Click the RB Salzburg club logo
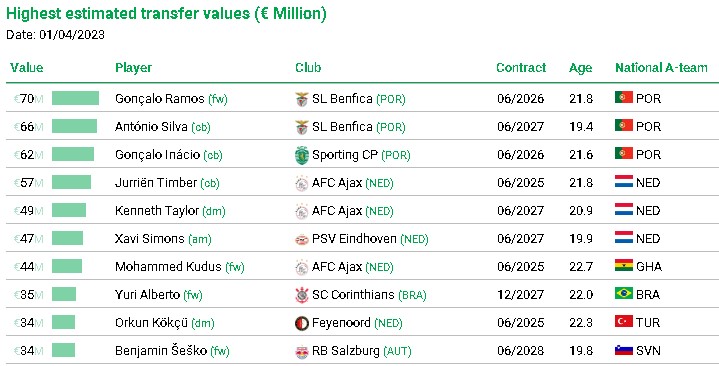Viewport: 719px width, 366px height. (x=302, y=351)
